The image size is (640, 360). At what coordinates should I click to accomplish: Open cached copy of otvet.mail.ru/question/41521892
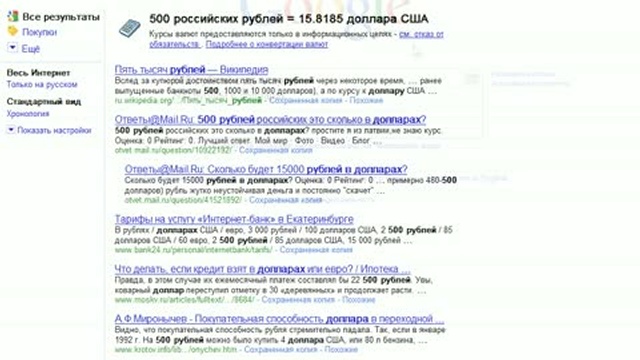click(x=286, y=200)
